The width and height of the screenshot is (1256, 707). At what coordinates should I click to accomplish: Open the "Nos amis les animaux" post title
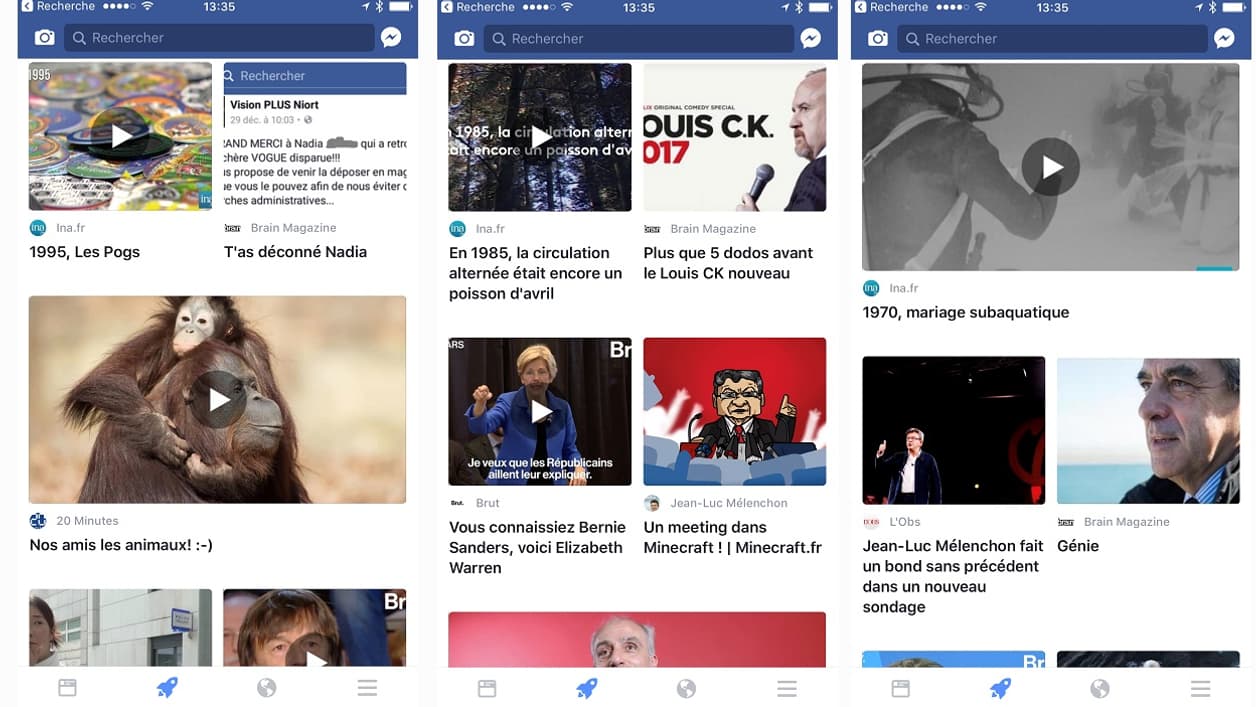(121, 545)
